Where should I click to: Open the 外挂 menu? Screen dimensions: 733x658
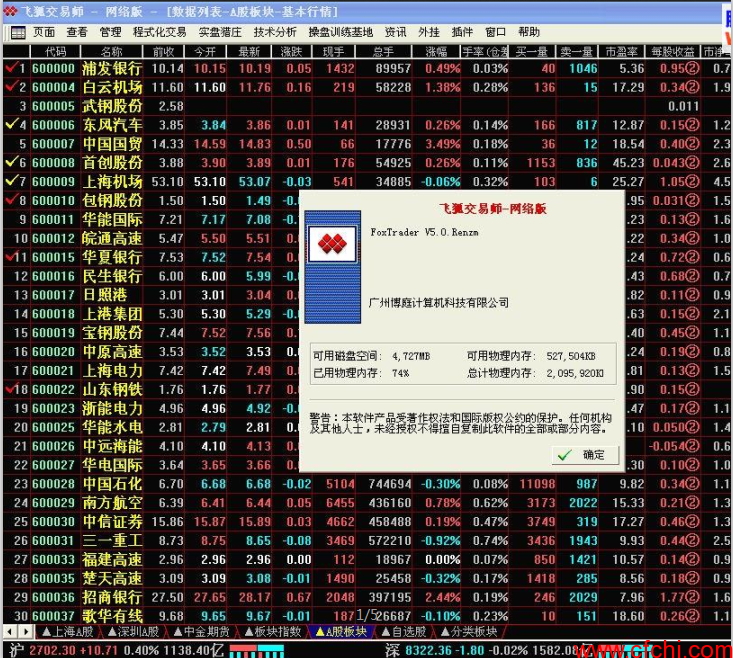429,32
